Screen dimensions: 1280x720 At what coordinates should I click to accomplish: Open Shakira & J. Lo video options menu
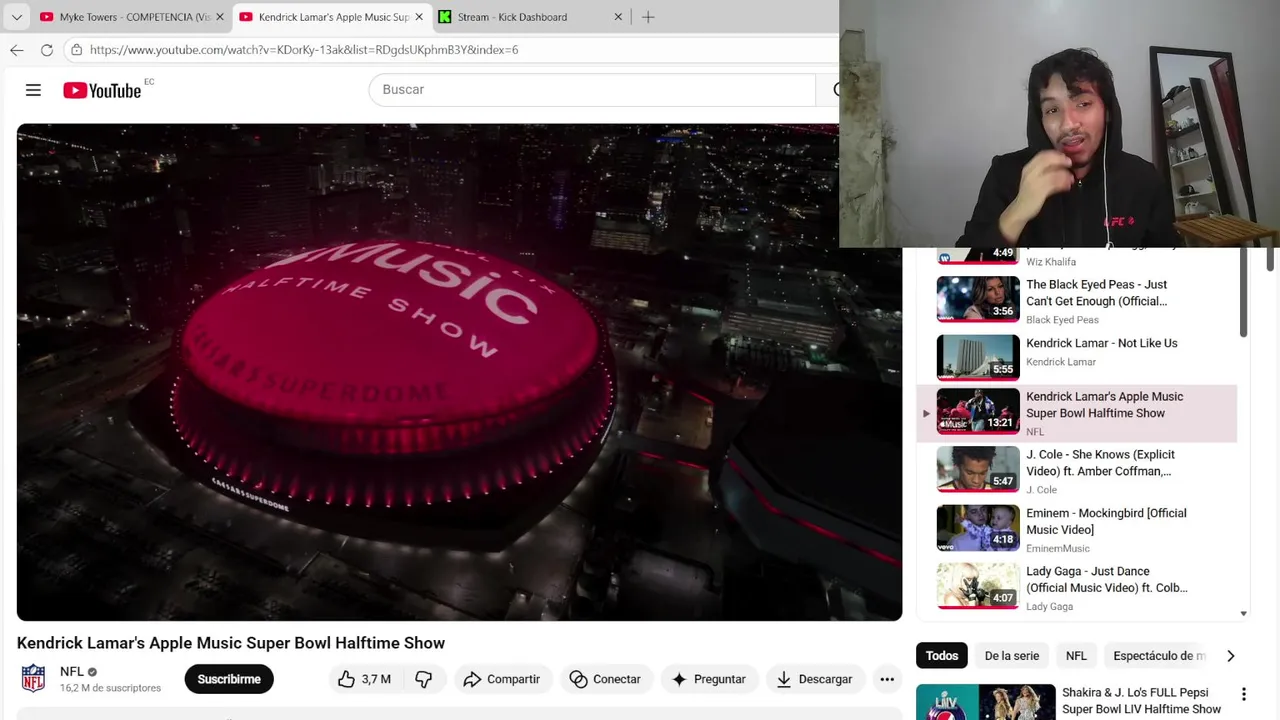pos(1244,694)
